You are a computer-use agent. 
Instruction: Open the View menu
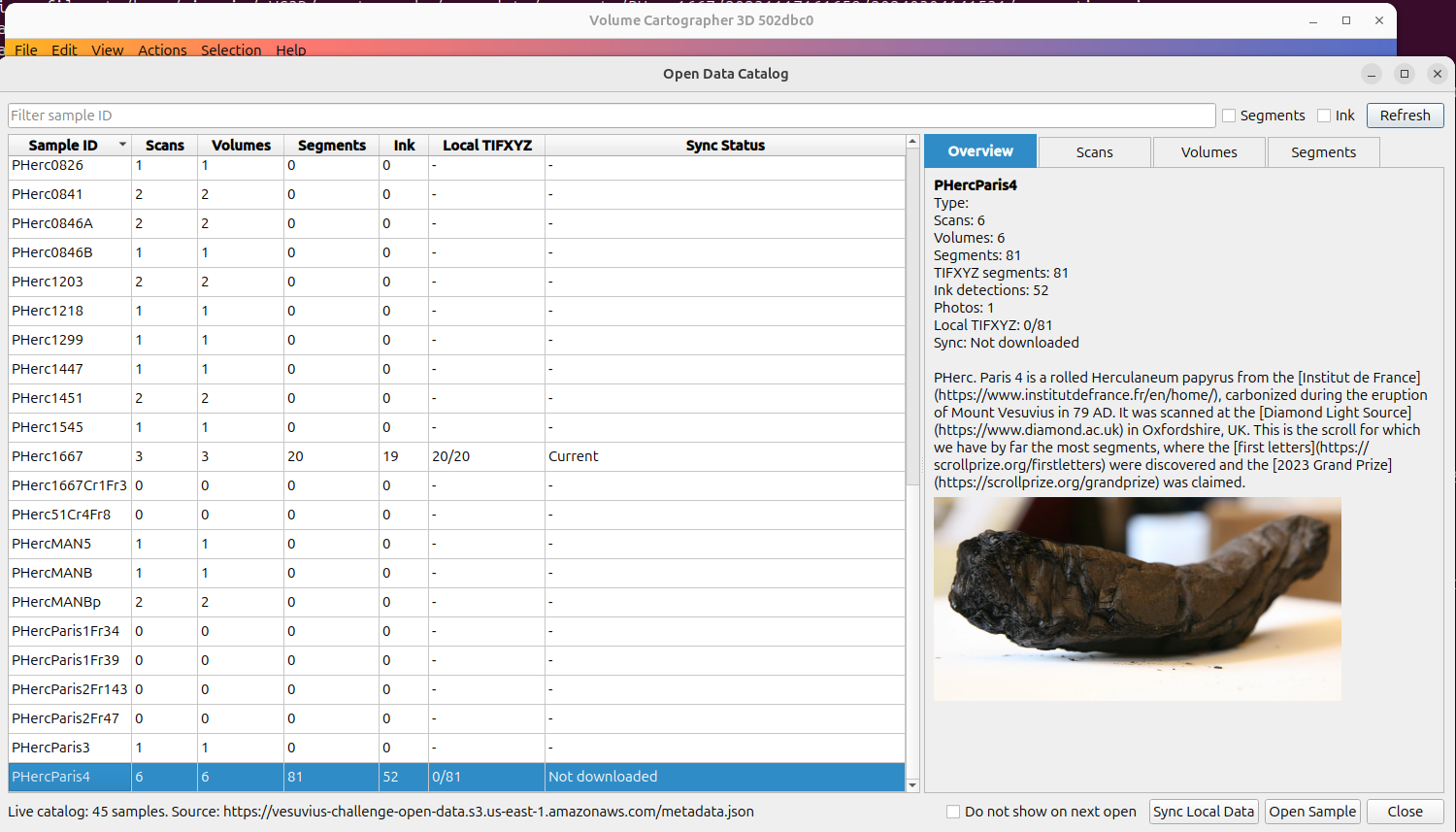point(108,50)
